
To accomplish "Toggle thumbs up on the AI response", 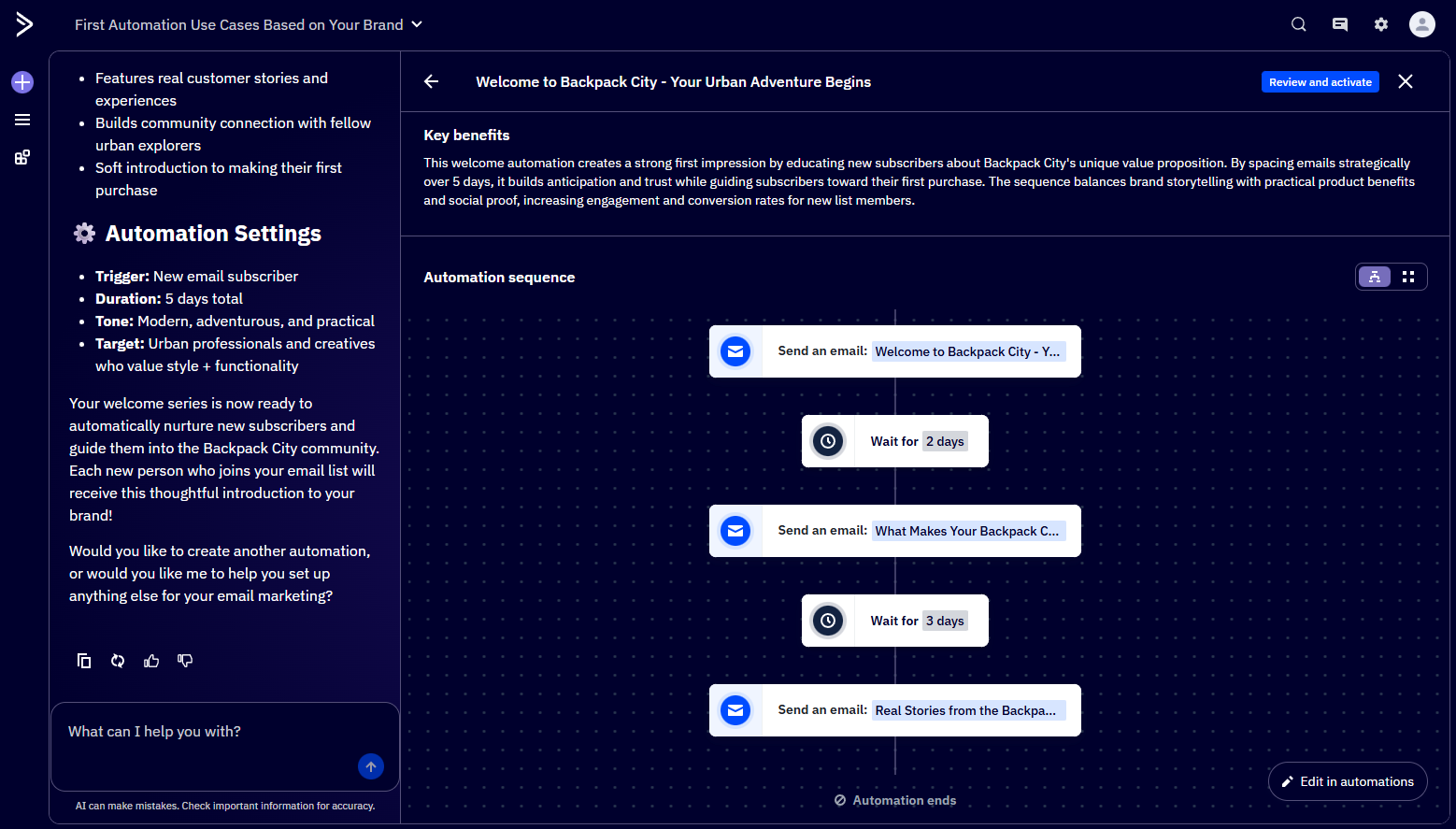I will click(151, 661).
